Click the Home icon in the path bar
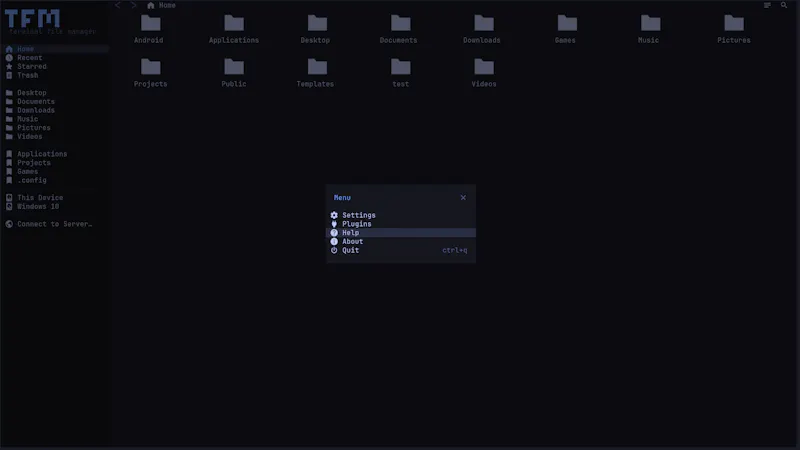Screen dimensions: 800x450 pos(151,5)
